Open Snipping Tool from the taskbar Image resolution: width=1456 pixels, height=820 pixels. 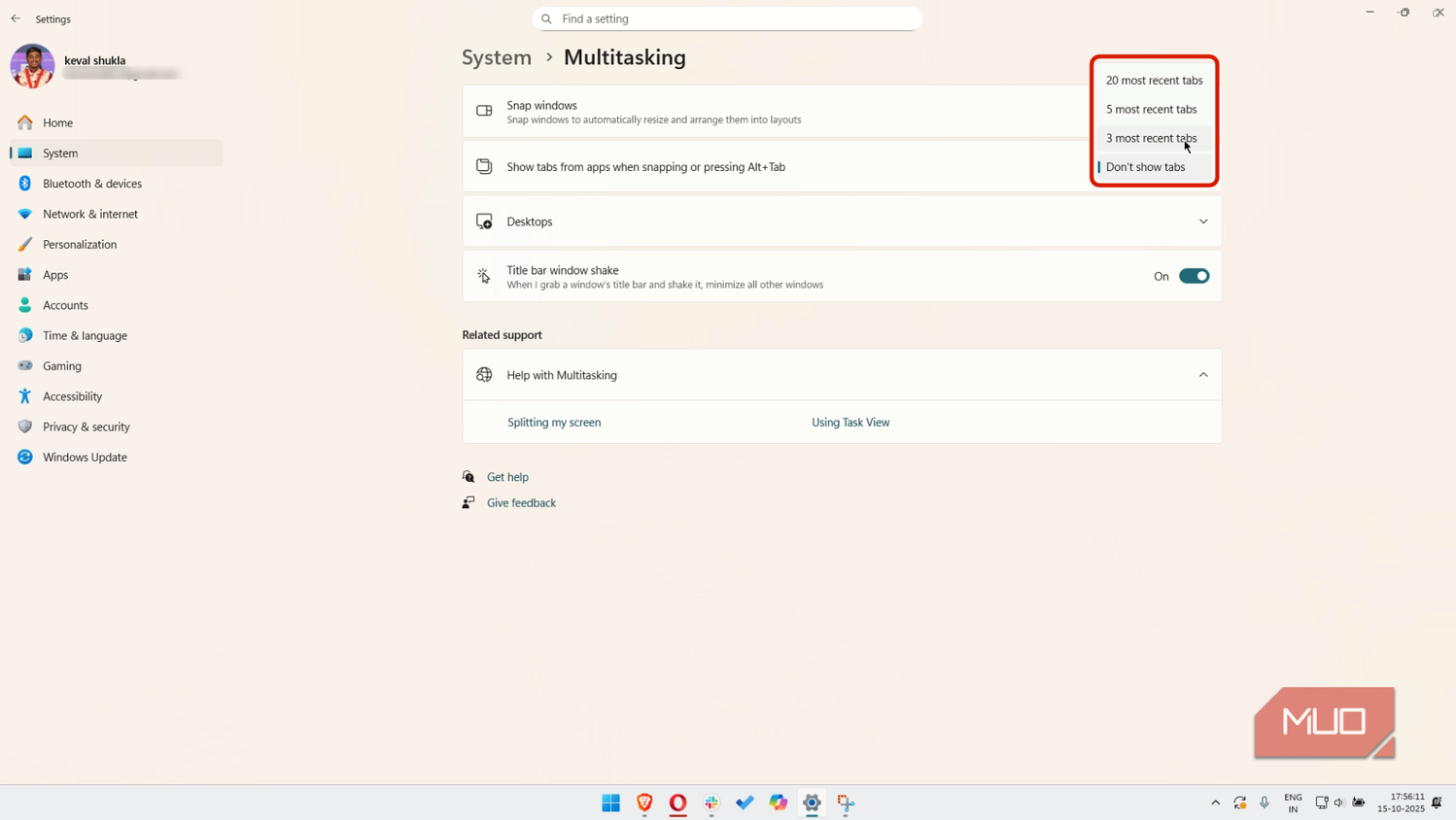point(846,803)
